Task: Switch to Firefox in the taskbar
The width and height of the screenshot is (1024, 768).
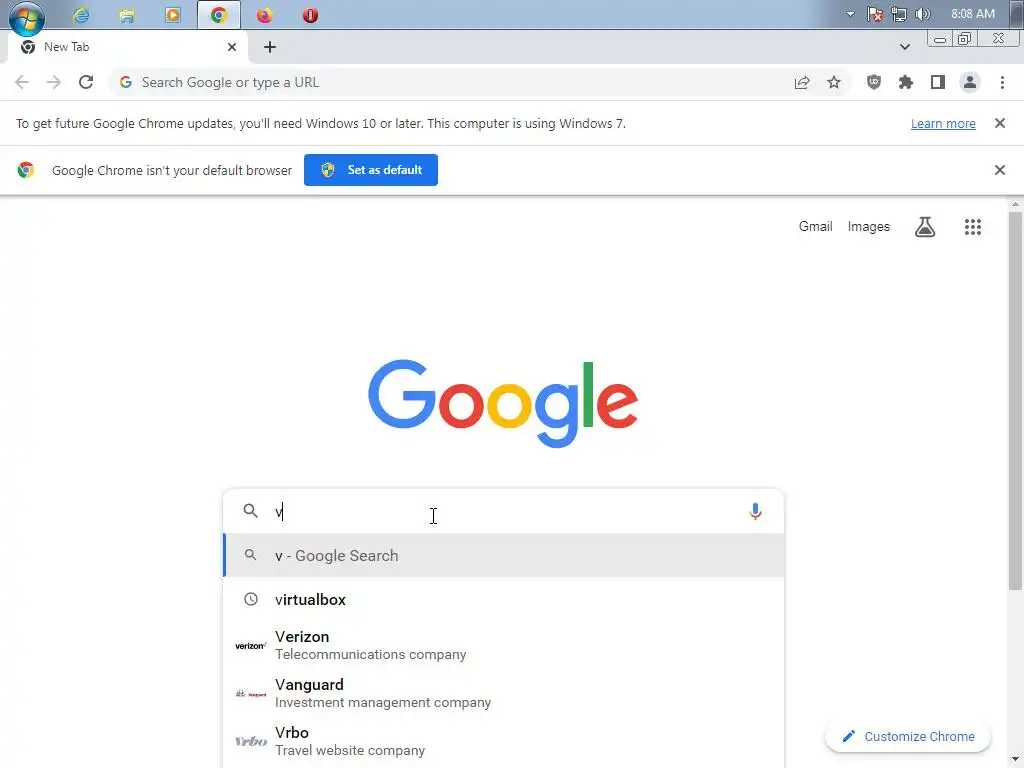Action: (264, 15)
